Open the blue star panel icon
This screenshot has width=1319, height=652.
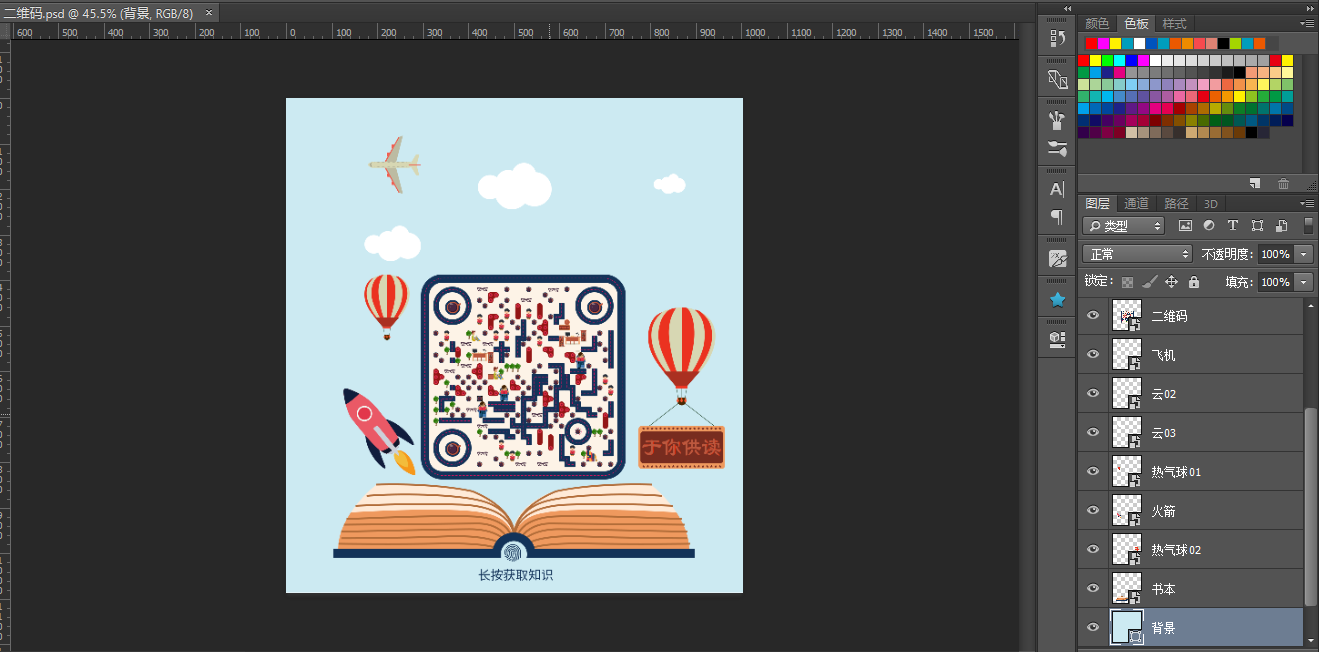[x=1057, y=299]
